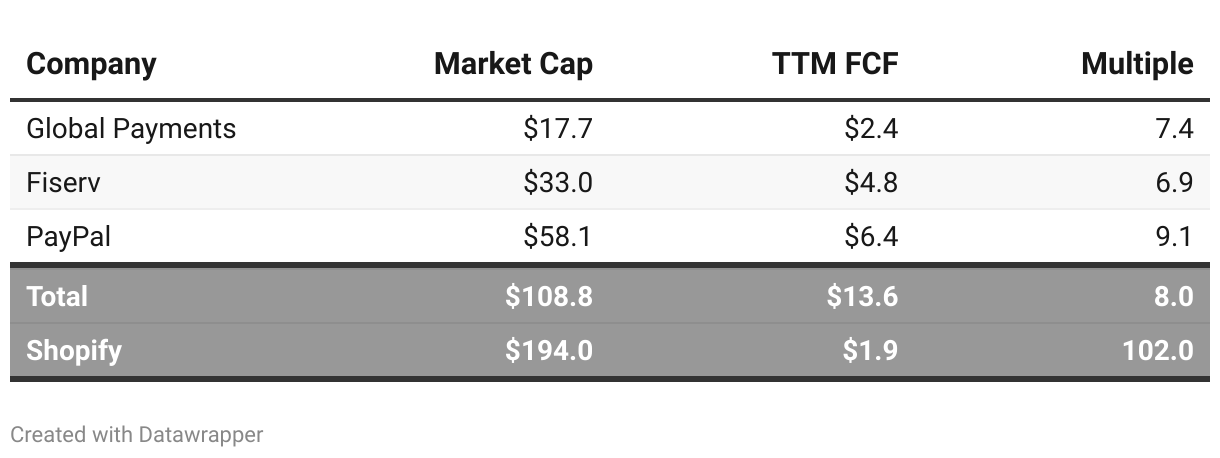Click the Created with Datawrapper link
Screen dimensions: 1220x458
(x=137, y=435)
